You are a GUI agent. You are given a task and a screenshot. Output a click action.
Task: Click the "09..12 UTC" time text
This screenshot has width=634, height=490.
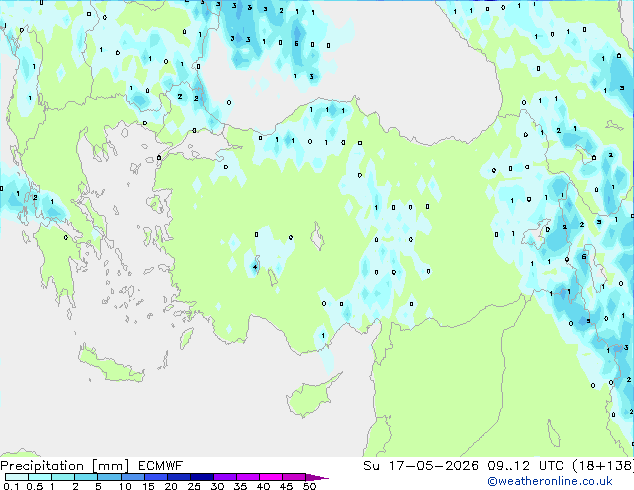(525, 466)
